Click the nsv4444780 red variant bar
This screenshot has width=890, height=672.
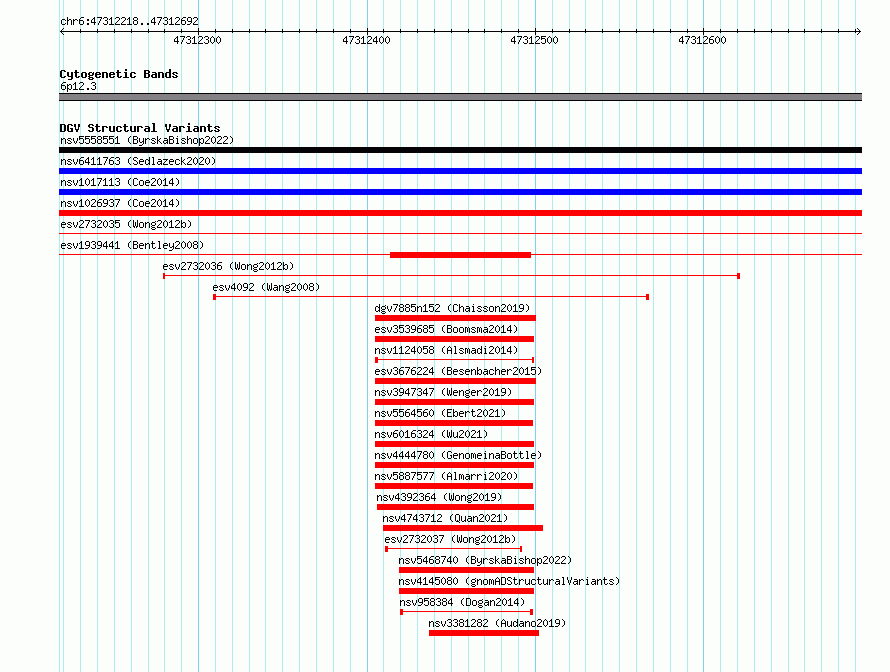click(454, 465)
